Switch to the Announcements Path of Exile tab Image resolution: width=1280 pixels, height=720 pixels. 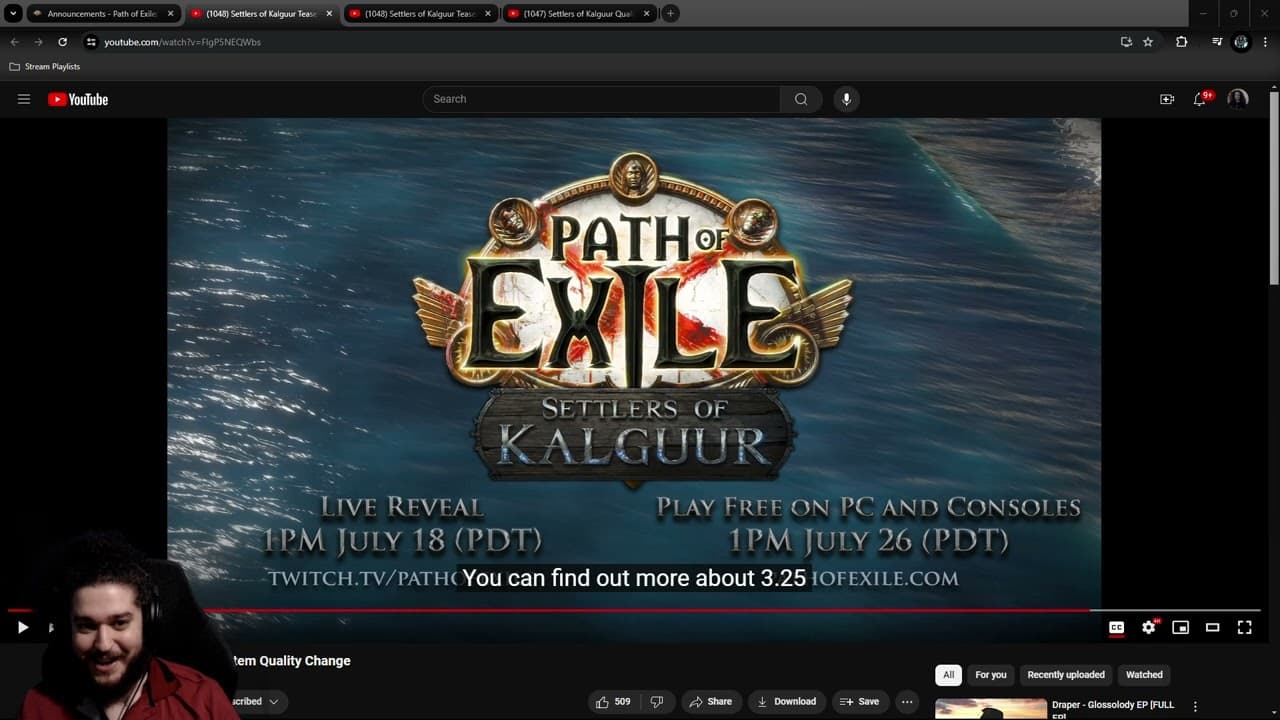(100, 13)
